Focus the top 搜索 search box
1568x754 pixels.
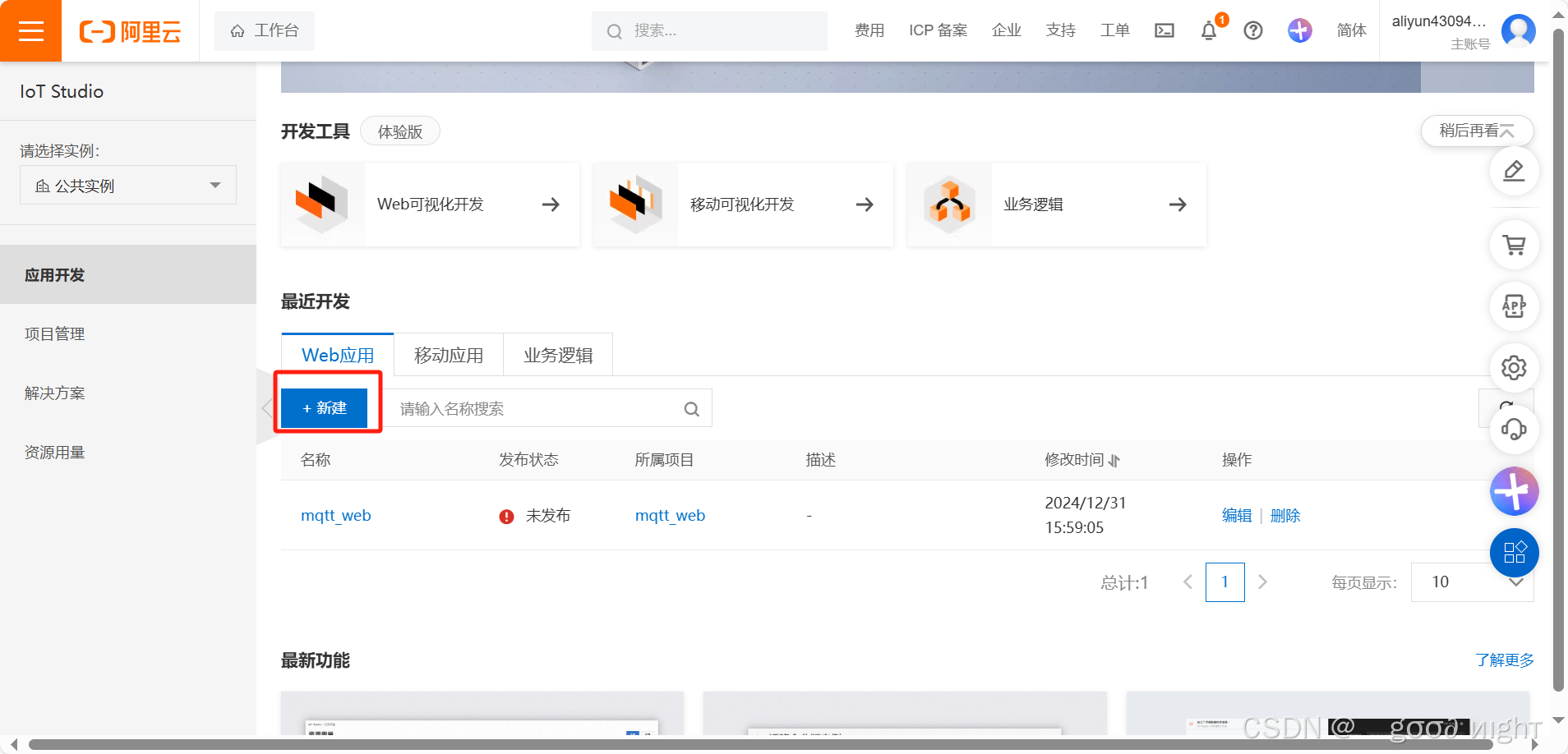point(709,31)
